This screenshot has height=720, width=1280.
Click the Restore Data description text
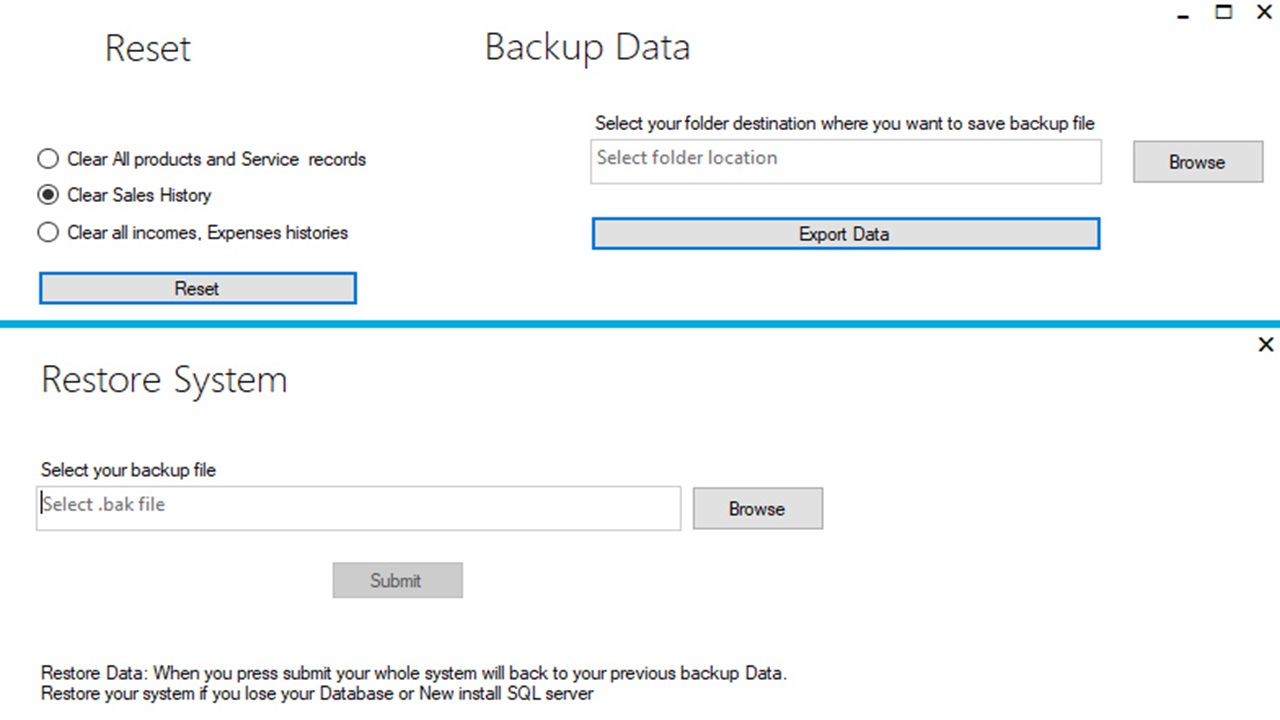(x=413, y=682)
